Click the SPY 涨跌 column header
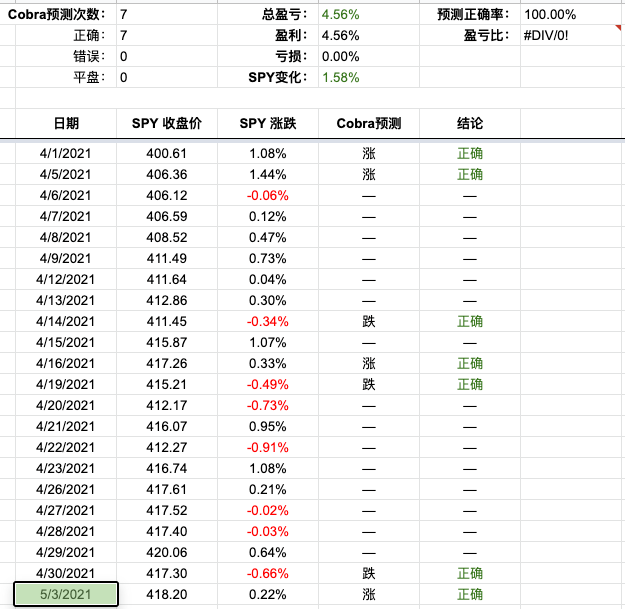This screenshot has width=625, height=609. point(267,123)
